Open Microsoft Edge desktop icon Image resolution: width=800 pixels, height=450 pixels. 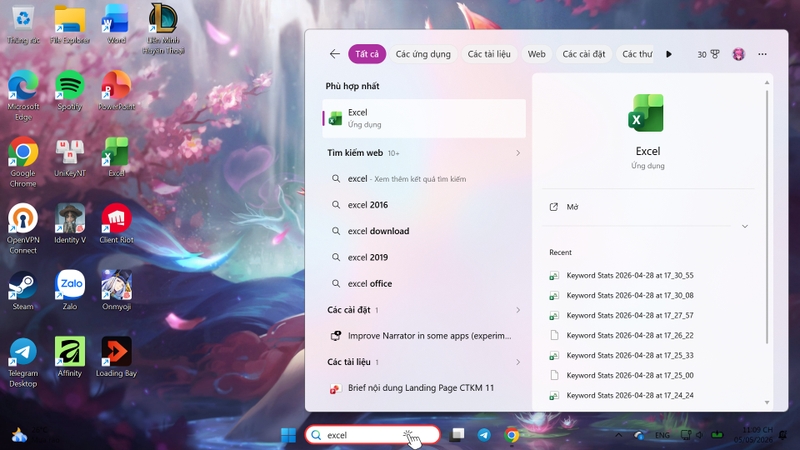coord(23,96)
